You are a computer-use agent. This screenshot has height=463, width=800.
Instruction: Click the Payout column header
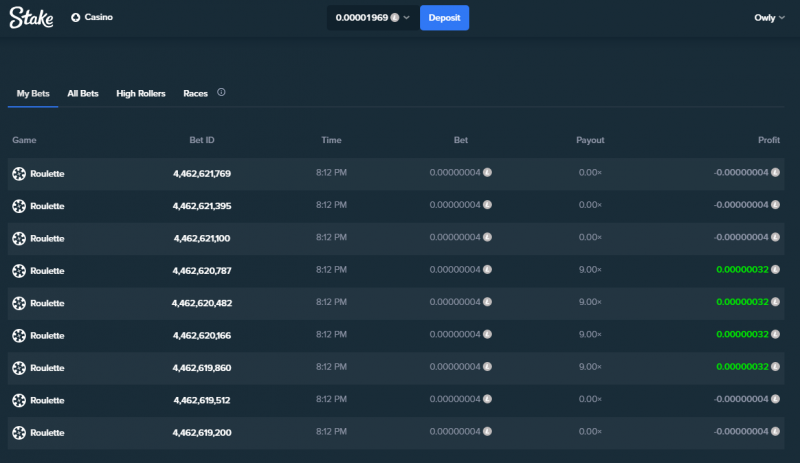590,140
